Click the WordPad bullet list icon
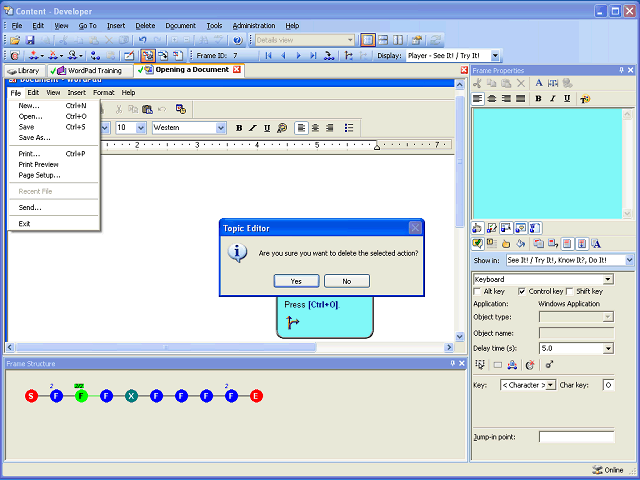Image resolution: width=640 pixels, height=480 pixels. pos(349,128)
